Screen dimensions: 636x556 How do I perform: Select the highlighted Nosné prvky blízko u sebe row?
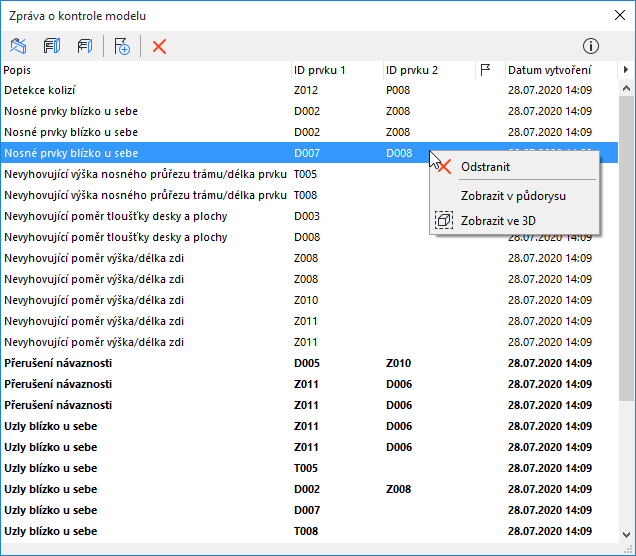pos(310,153)
